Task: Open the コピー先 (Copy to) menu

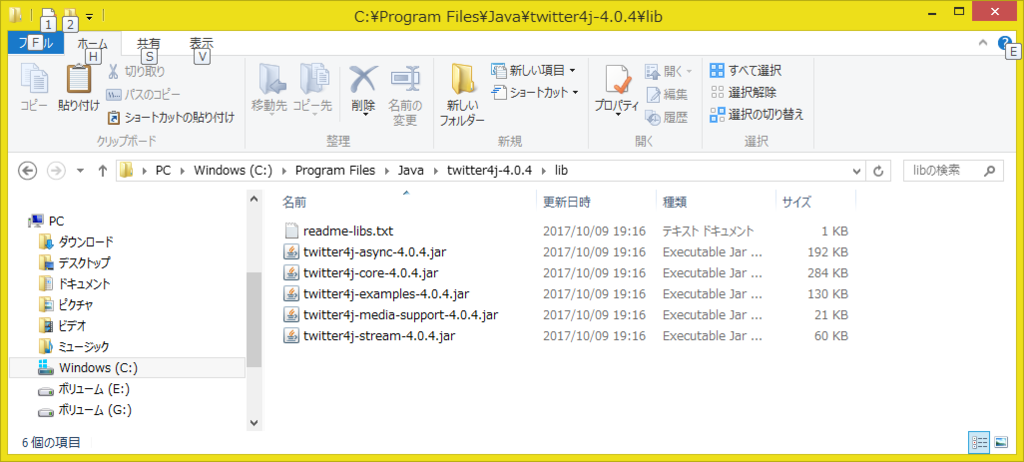Action: (x=312, y=90)
